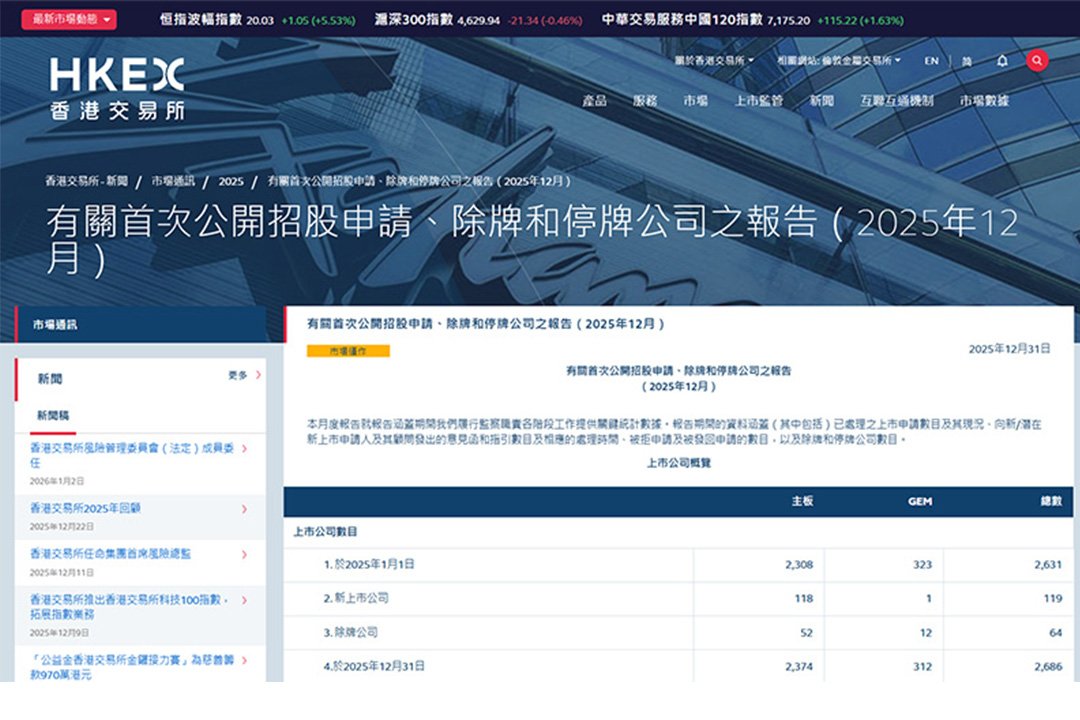1080x720 pixels.
Task: Click arrow beside 香港交易所任命集團首席風險總監
Action: pos(245,554)
